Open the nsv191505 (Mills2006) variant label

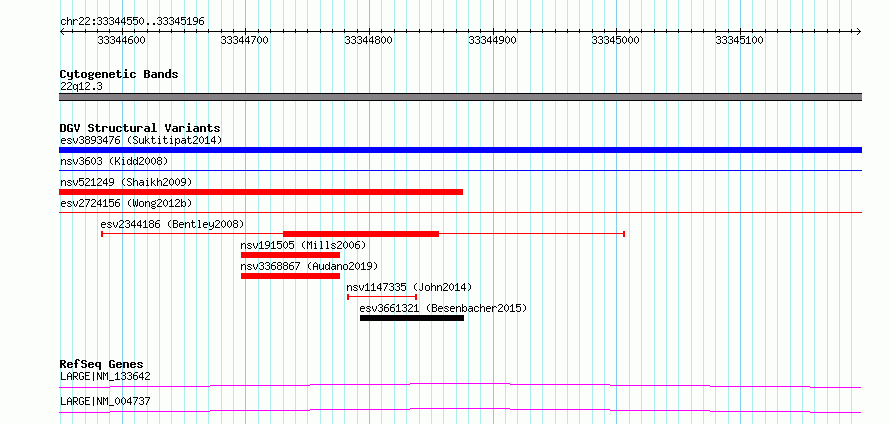click(303, 245)
